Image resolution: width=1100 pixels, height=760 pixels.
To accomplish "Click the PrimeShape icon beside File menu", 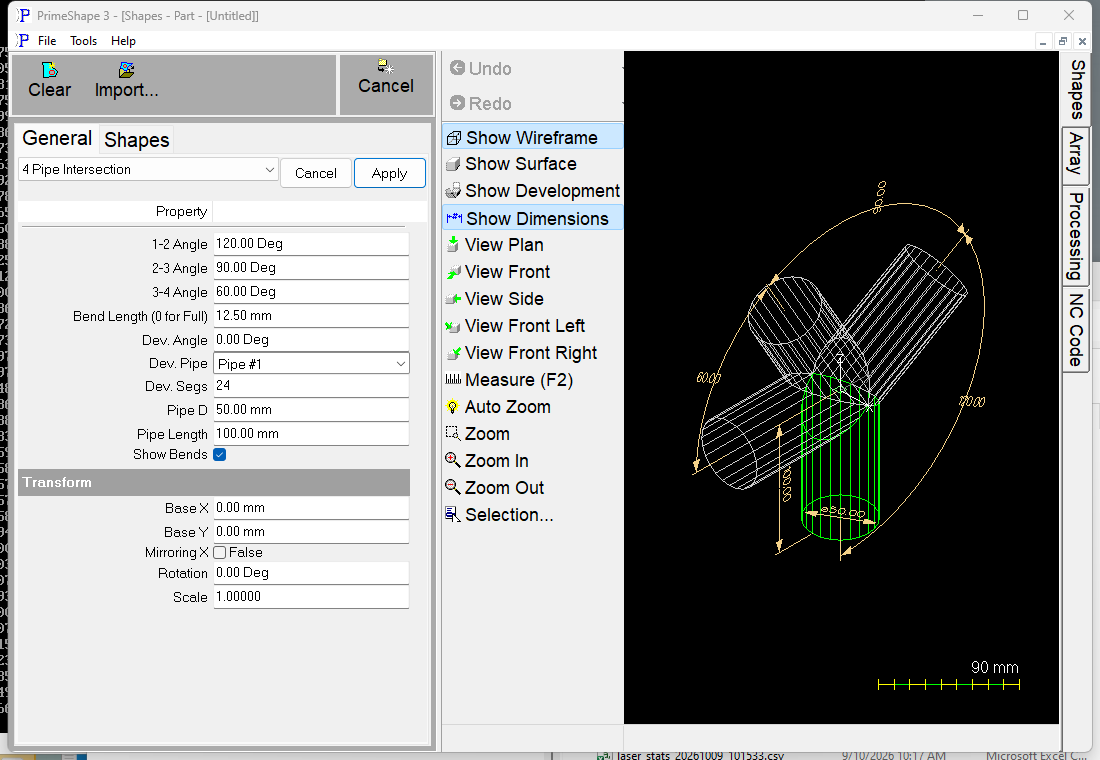I will [22, 41].
